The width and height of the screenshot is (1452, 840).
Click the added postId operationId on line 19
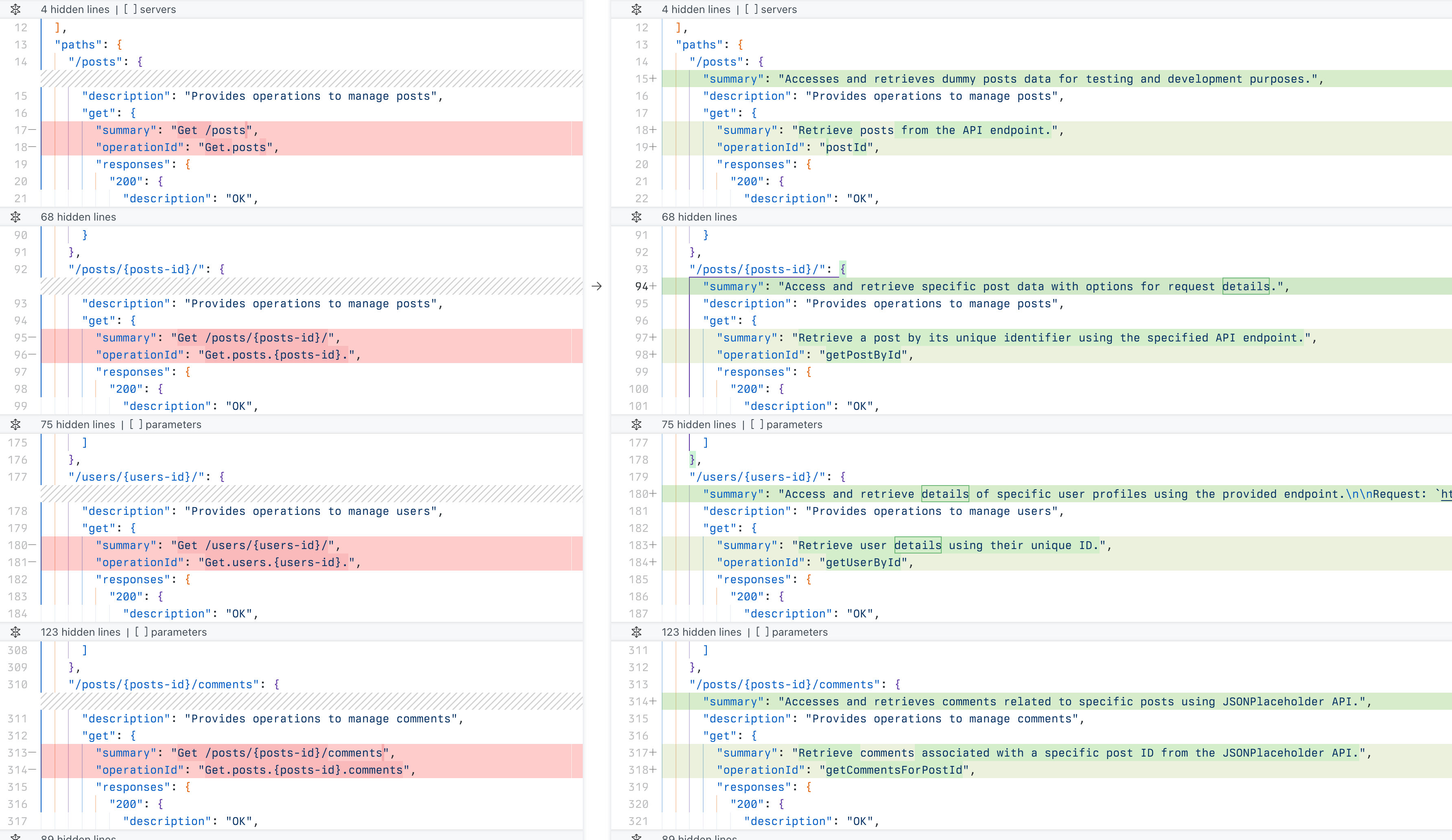pyautogui.click(x=848, y=147)
